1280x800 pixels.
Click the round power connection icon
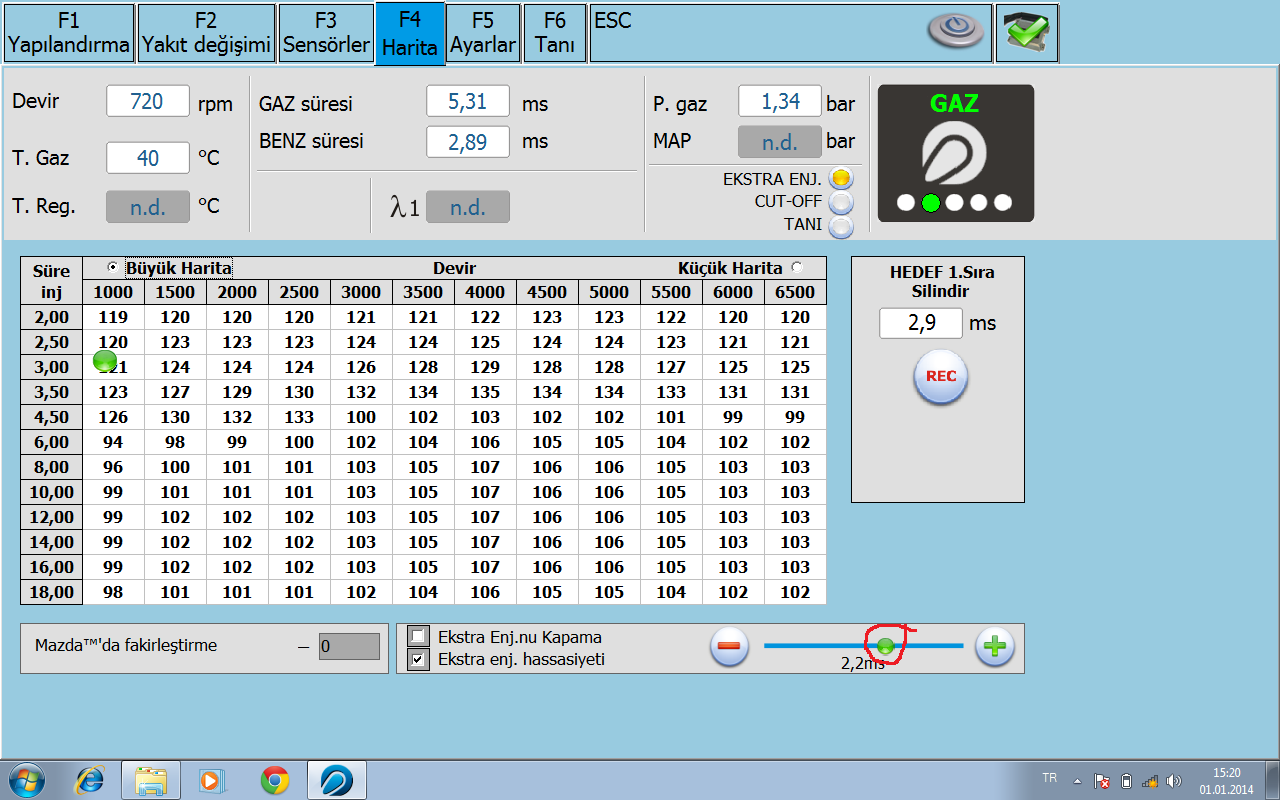[x=957, y=32]
